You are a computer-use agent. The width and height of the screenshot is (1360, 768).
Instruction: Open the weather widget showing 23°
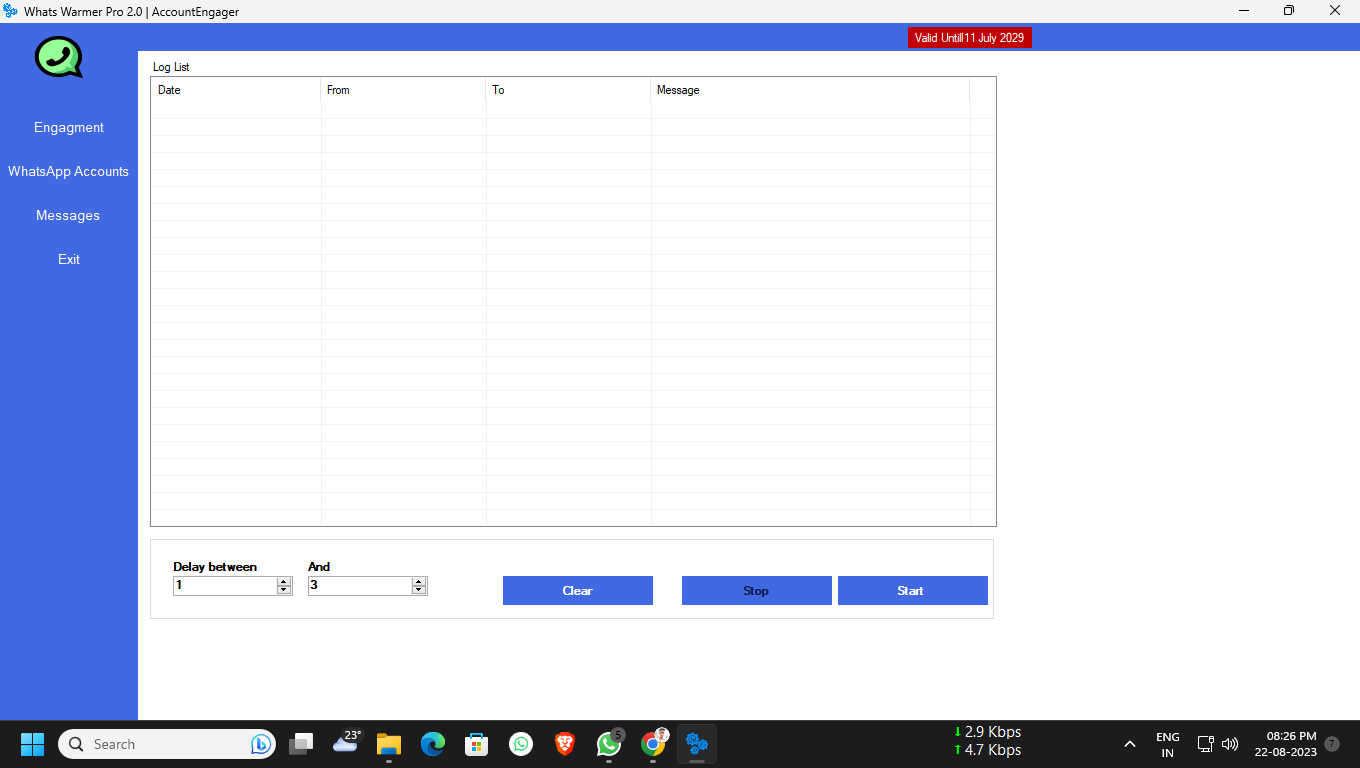(347, 742)
